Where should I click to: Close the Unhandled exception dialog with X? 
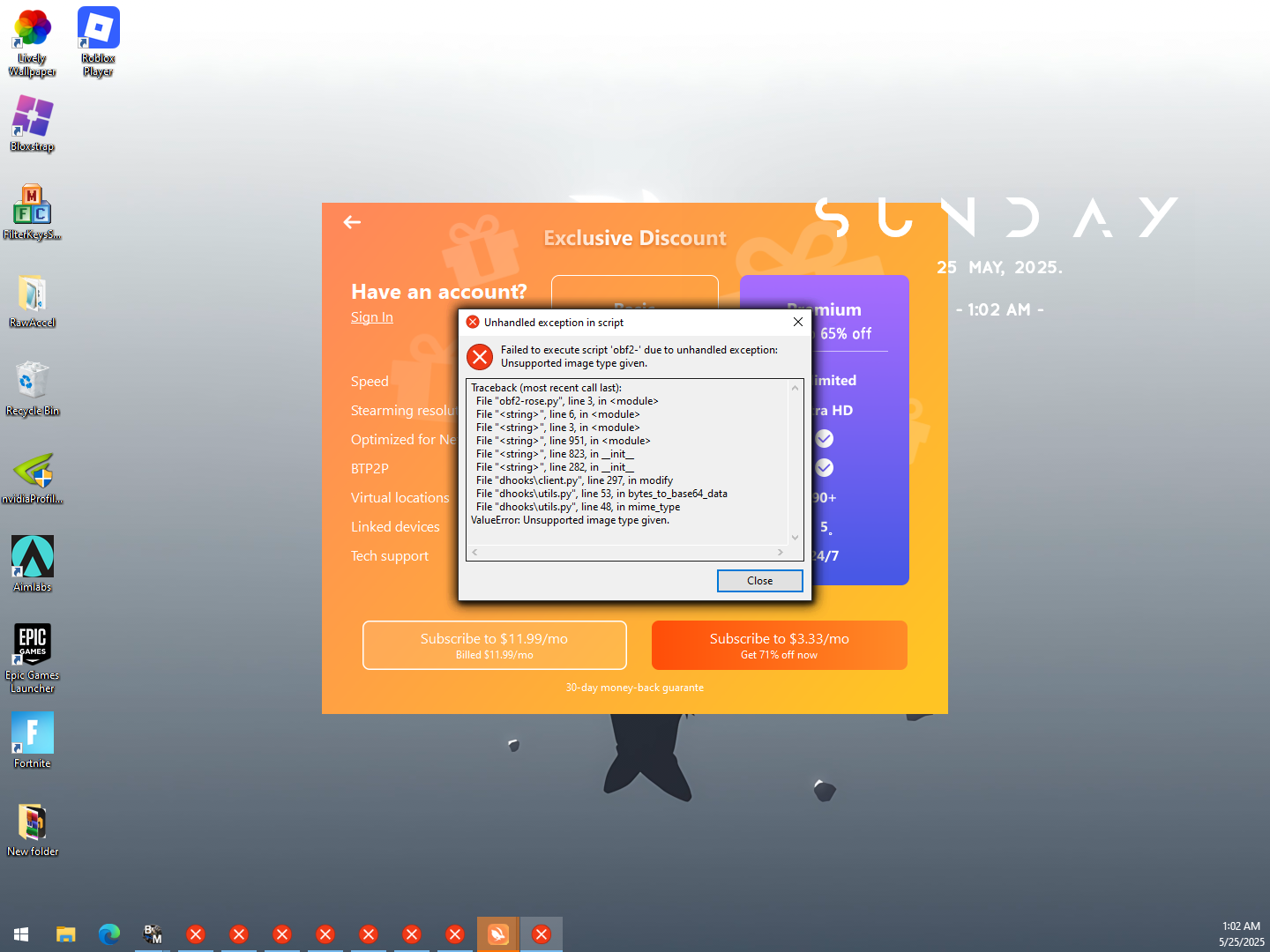(x=797, y=322)
